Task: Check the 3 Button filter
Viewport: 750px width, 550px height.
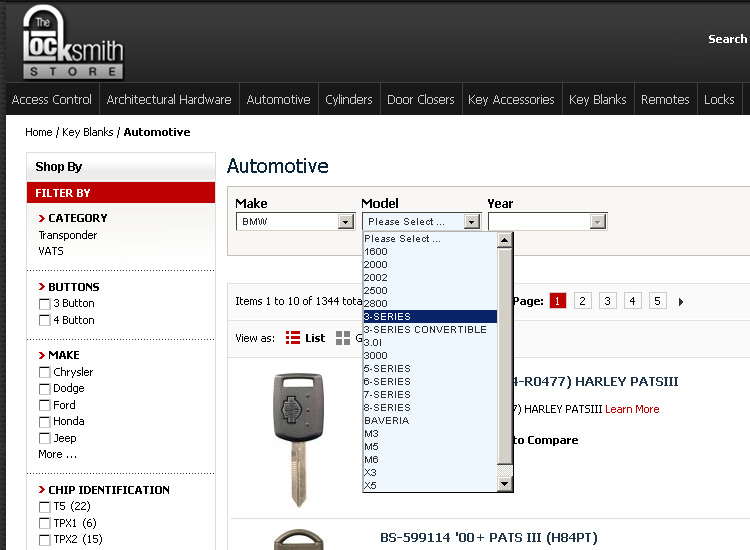Action: click(x=44, y=304)
